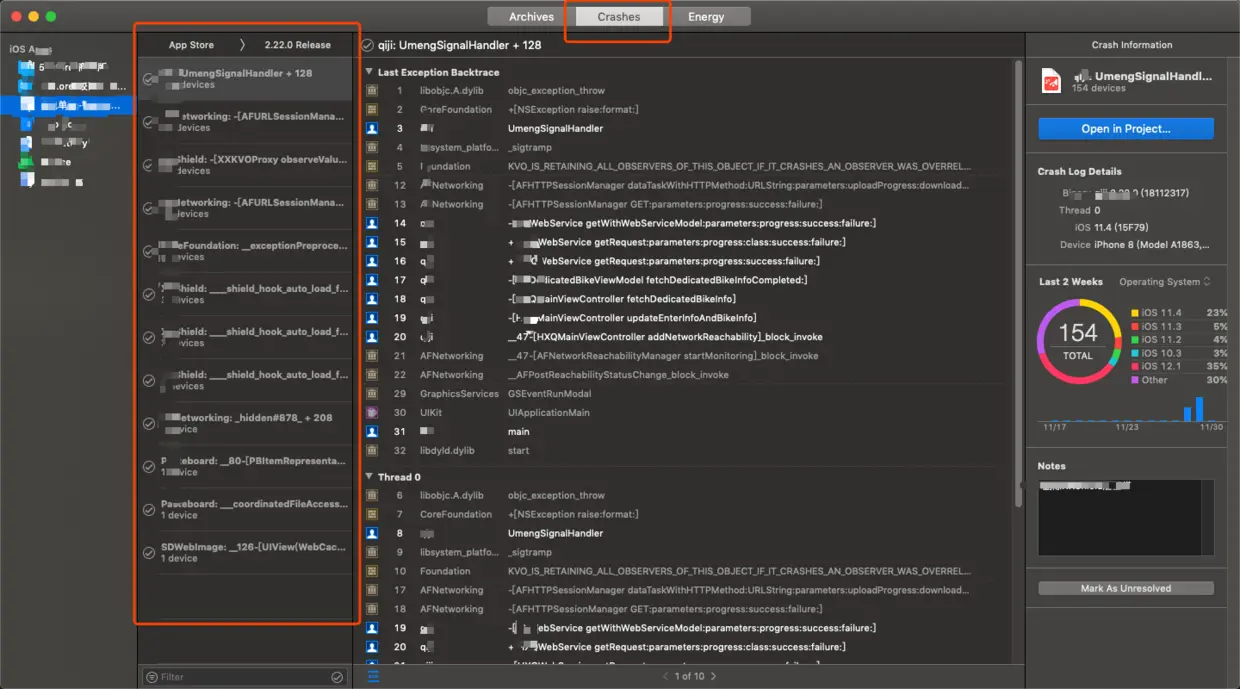1240x689 pixels.
Task: Click frame 21 AFNetworking startMonitoring library icon
Action: [x=372, y=356]
